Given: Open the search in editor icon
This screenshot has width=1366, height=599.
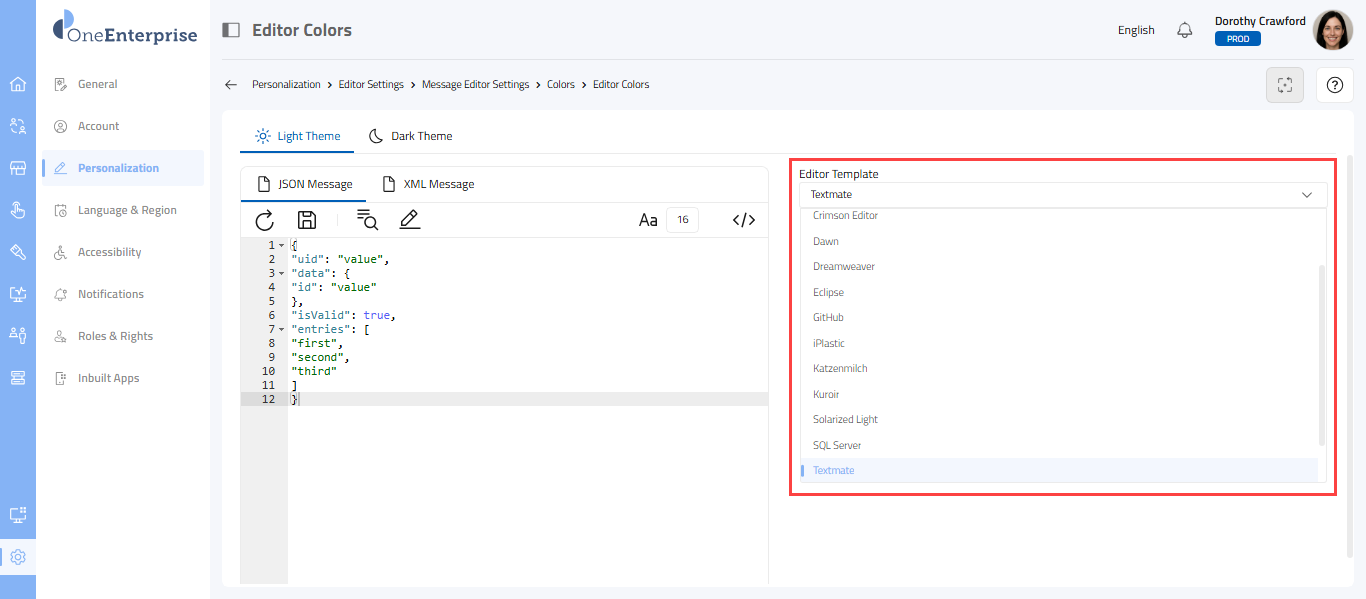Looking at the screenshot, I should [367, 221].
